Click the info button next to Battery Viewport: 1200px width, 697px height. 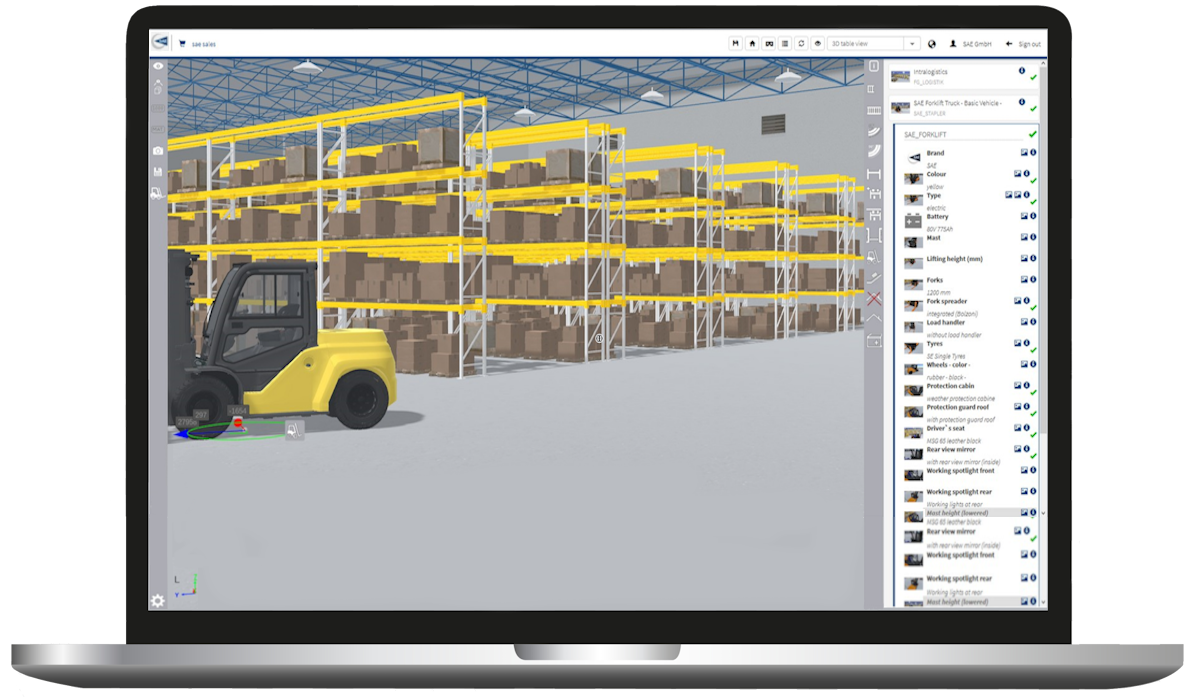click(1032, 215)
